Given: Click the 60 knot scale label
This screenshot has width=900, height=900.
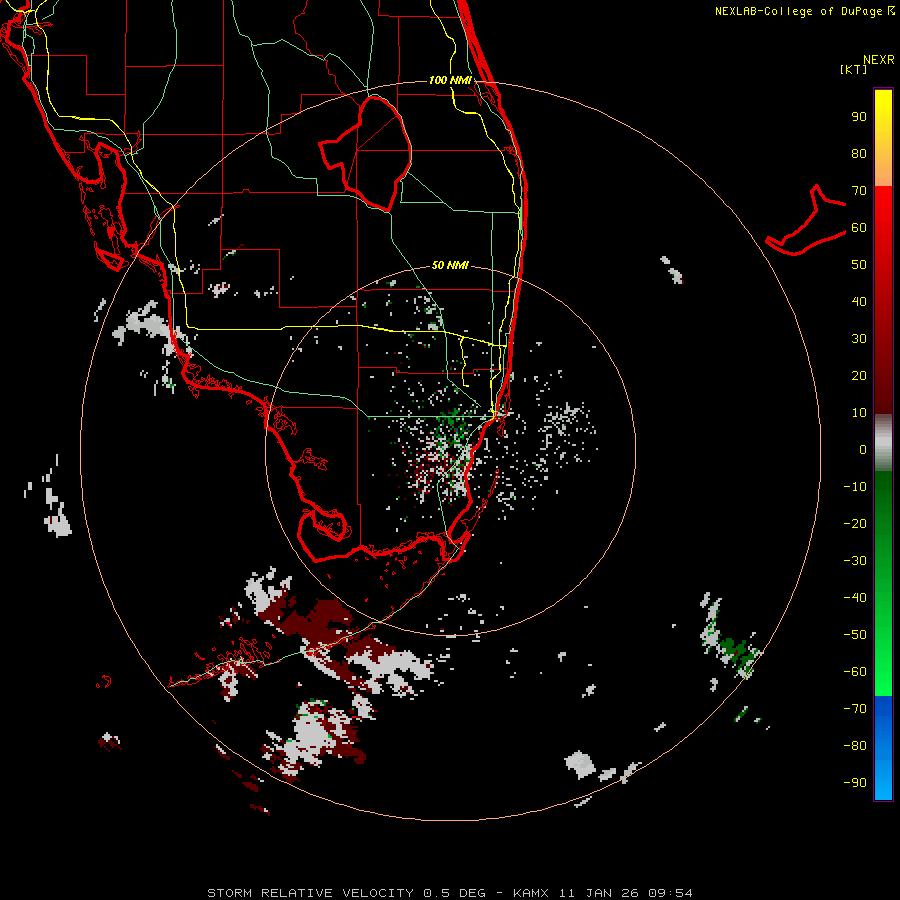Looking at the screenshot, I should [859, 228].
